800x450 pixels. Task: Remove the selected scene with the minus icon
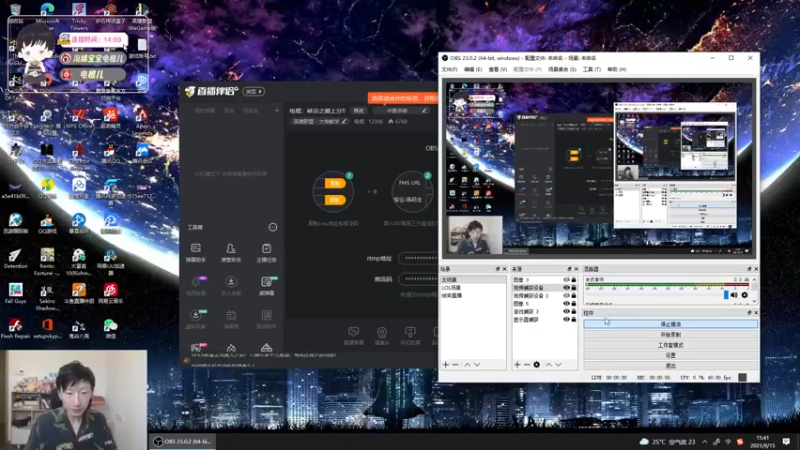click(455, 365)
